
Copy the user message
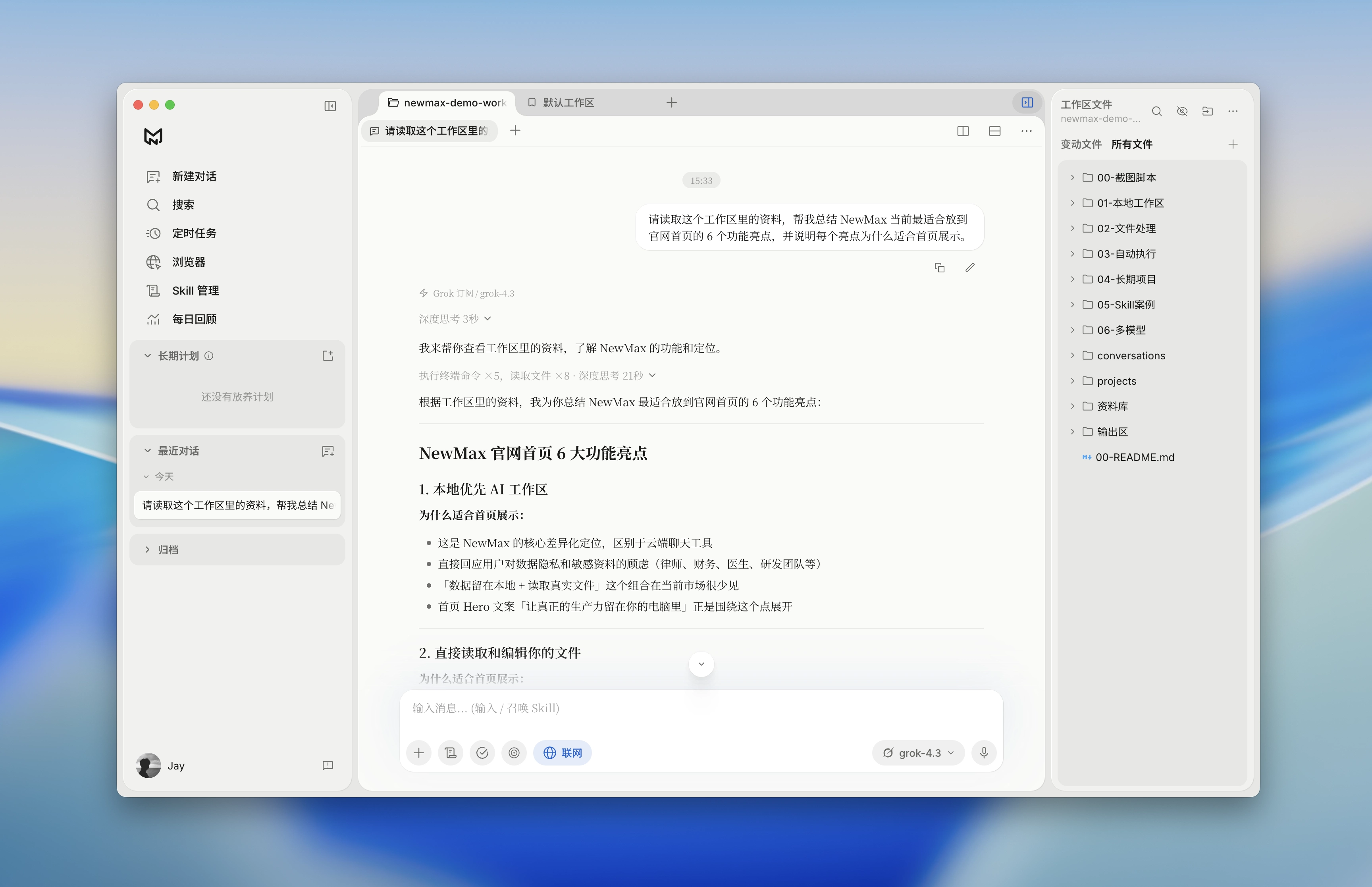939,268
